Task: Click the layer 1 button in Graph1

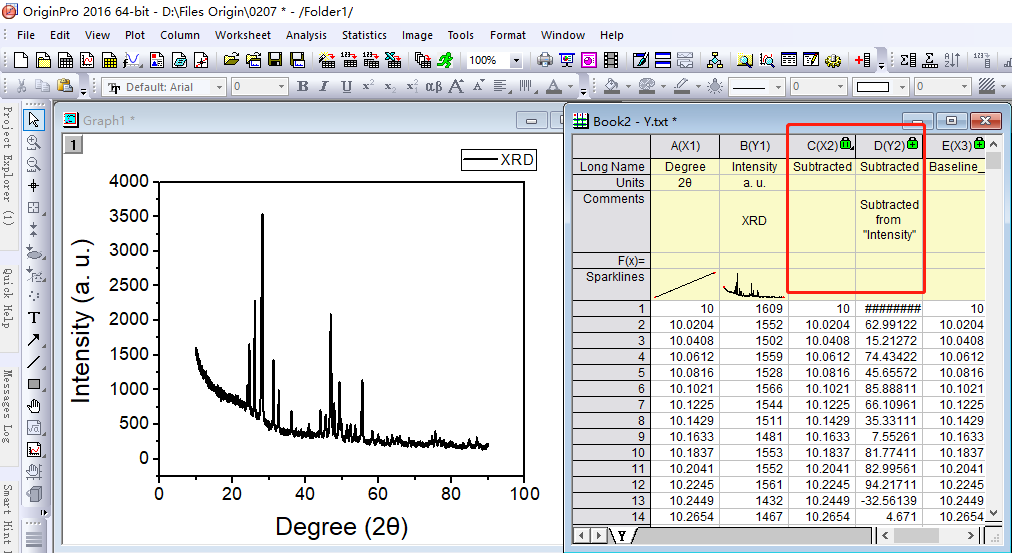Action: click(x=74, y=145)
